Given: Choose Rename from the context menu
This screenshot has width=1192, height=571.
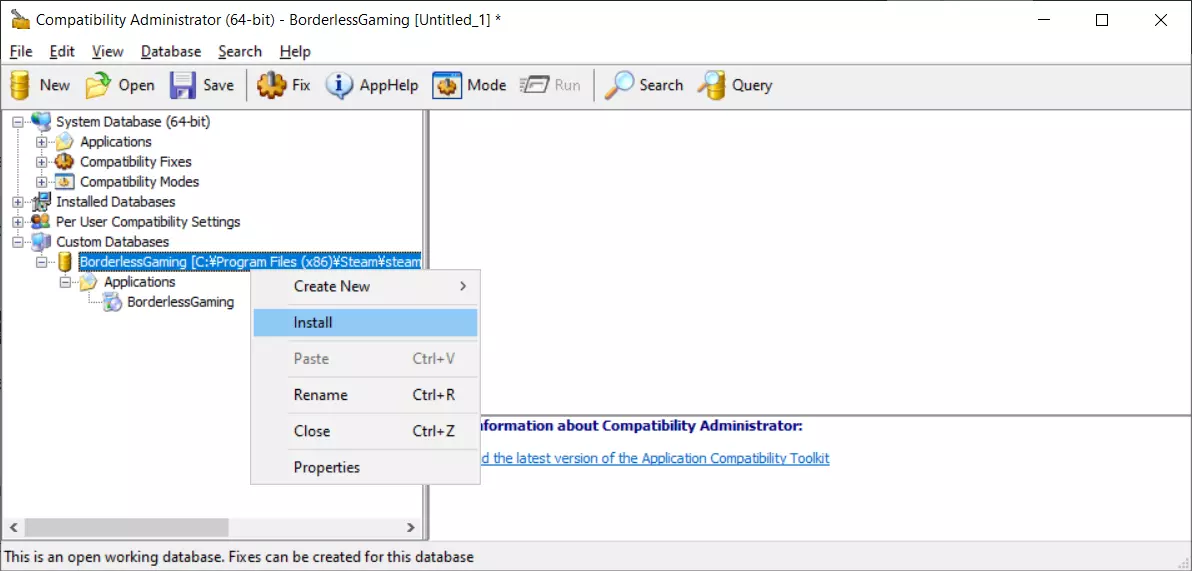Looking at the screenshot, I should pos(366,395).
